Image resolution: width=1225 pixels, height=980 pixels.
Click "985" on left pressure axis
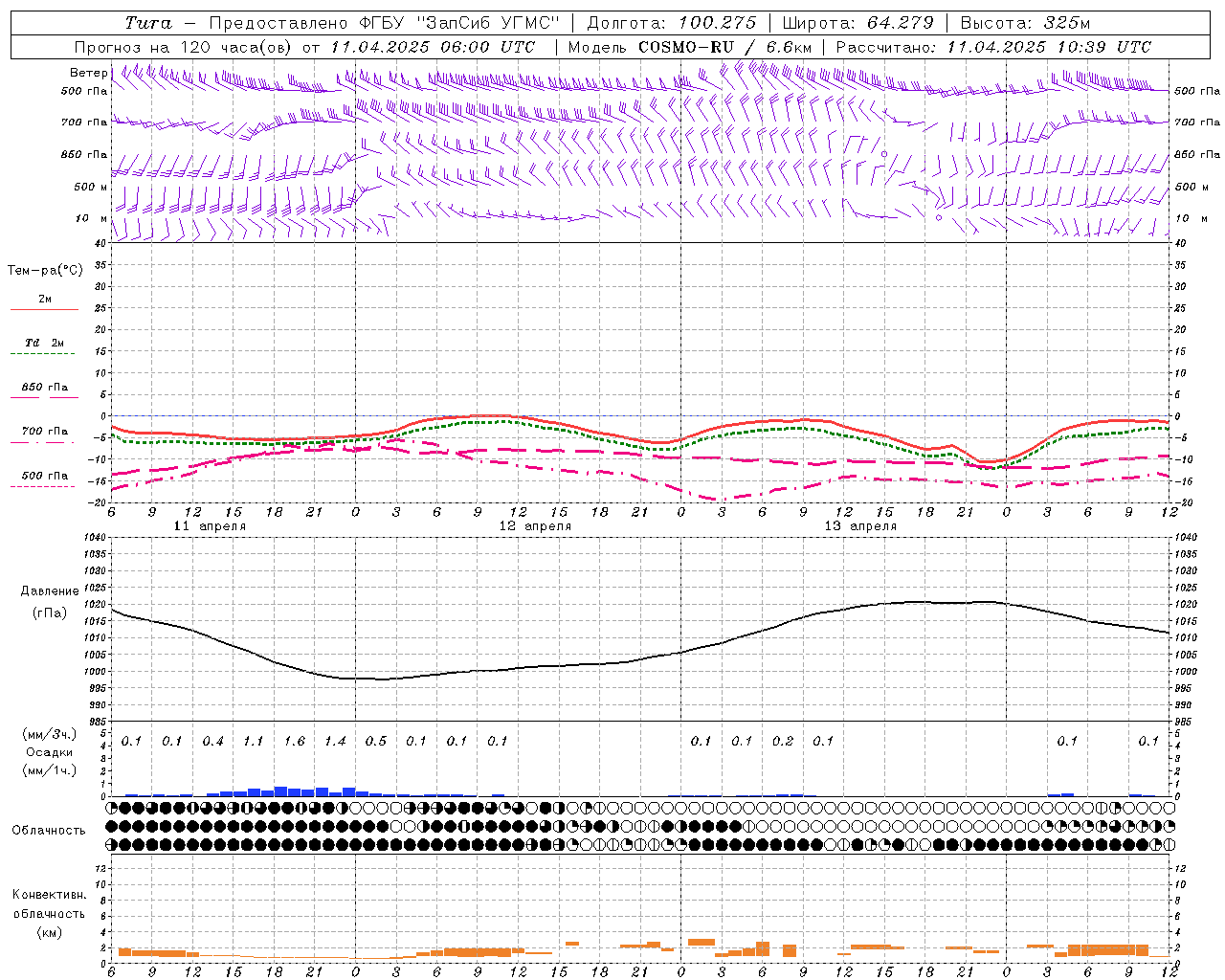click(98, 721)
